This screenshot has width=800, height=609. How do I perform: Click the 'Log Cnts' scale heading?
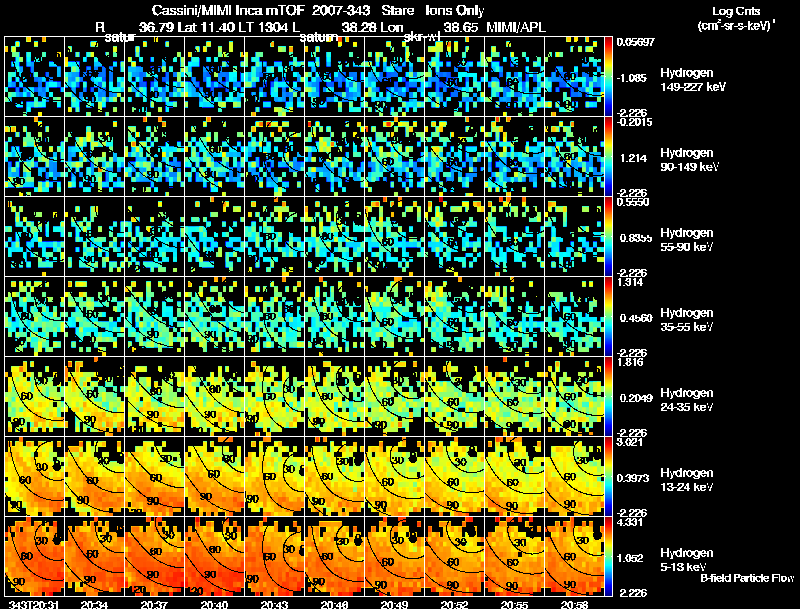[x=736, y=11]
